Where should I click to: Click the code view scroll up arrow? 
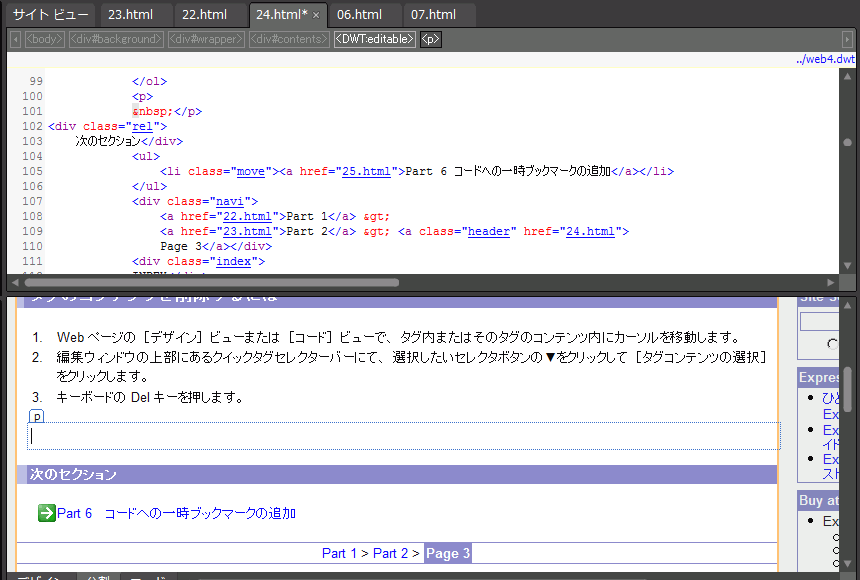click(847, 76)
